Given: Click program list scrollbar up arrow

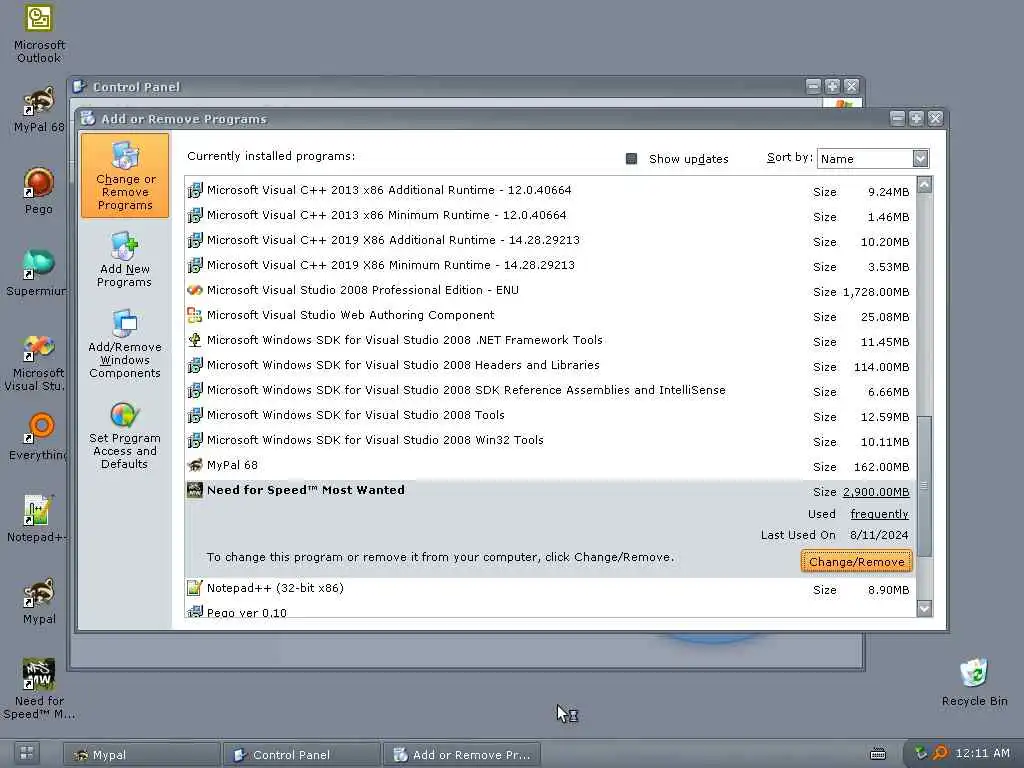Looking at the screenshot, I should (924, 185).
